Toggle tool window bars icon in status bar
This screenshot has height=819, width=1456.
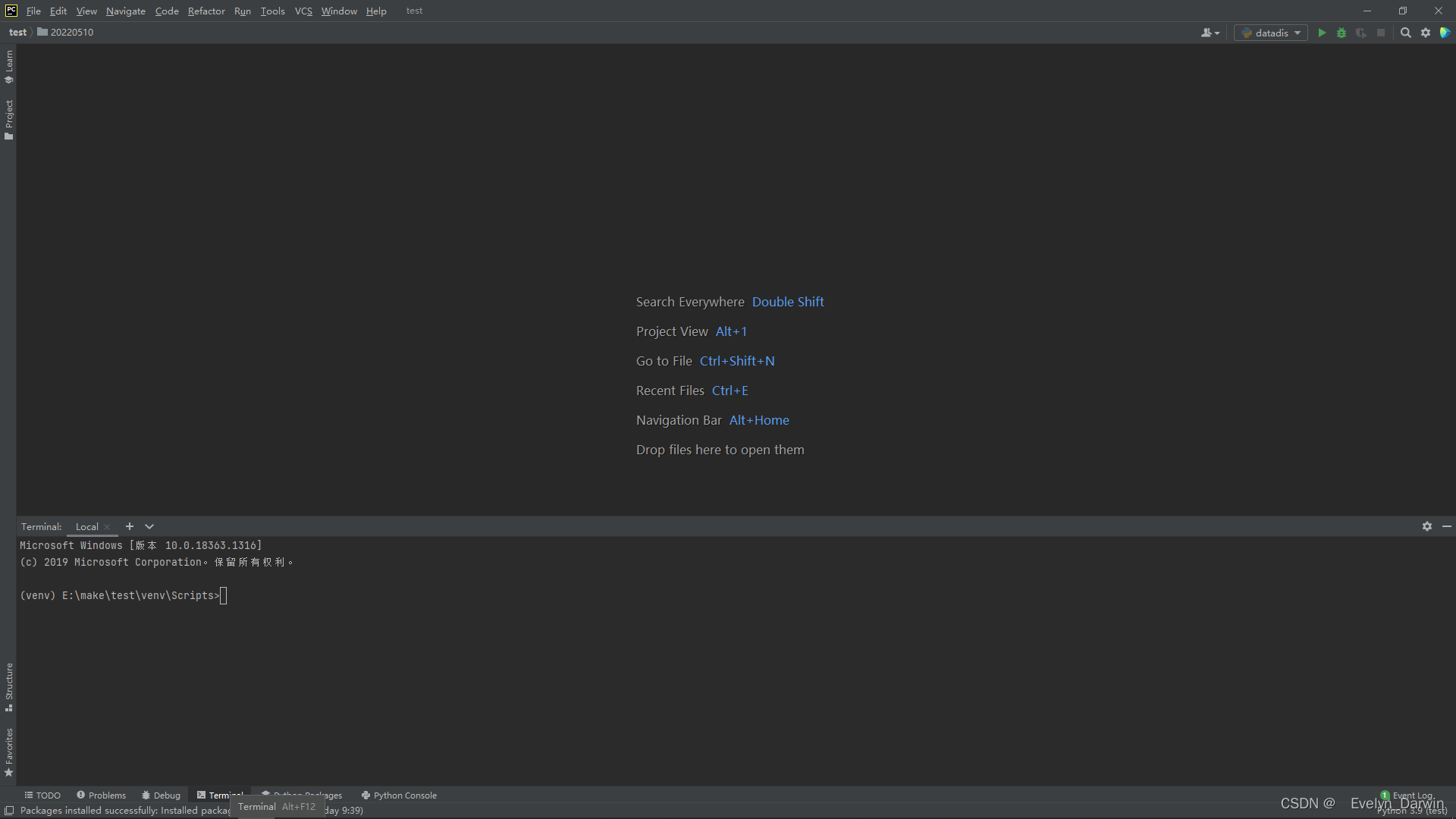click(x=9, y=811)
